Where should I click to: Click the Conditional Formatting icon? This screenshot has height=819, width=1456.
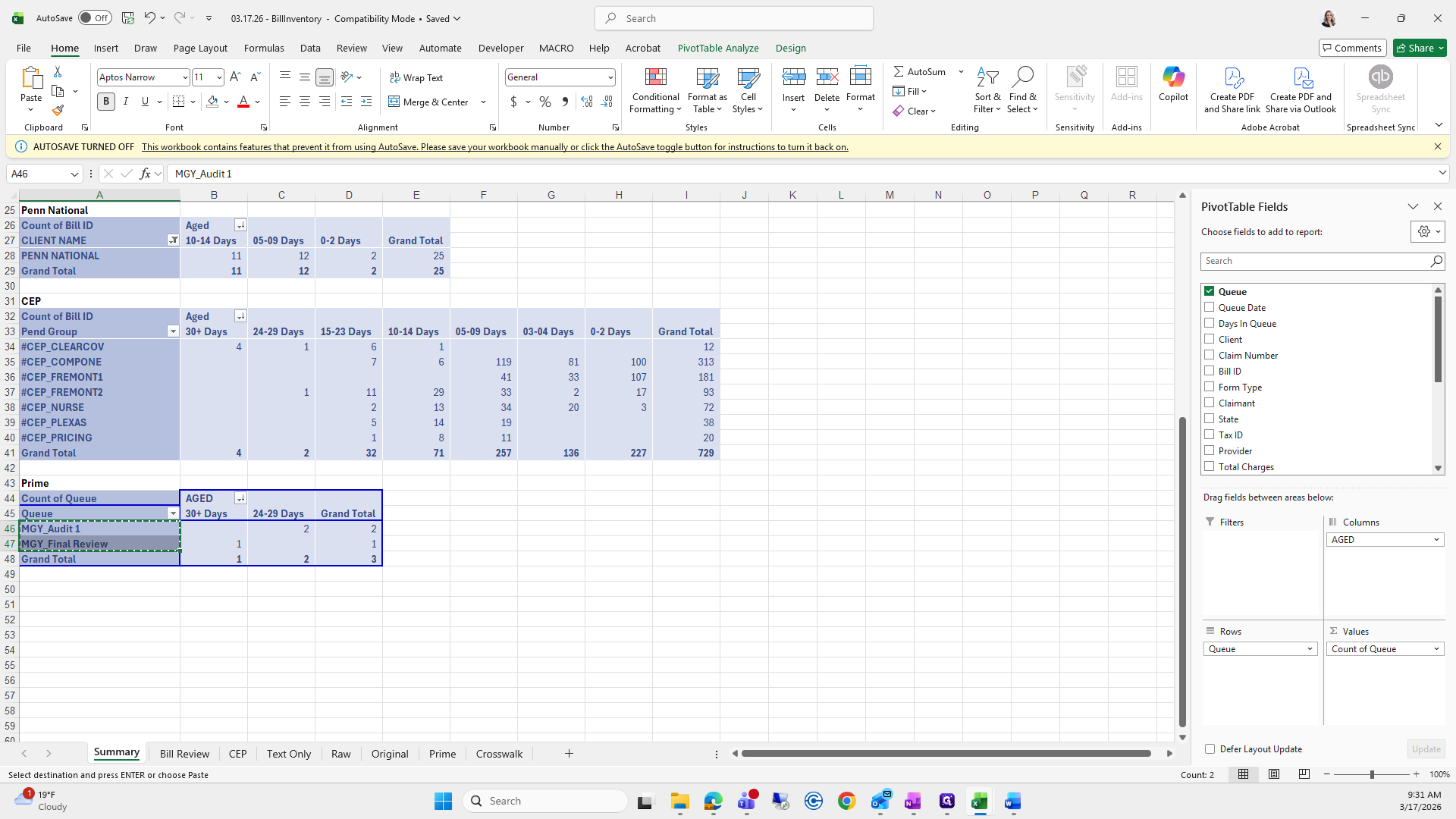(x=655, y=77)
